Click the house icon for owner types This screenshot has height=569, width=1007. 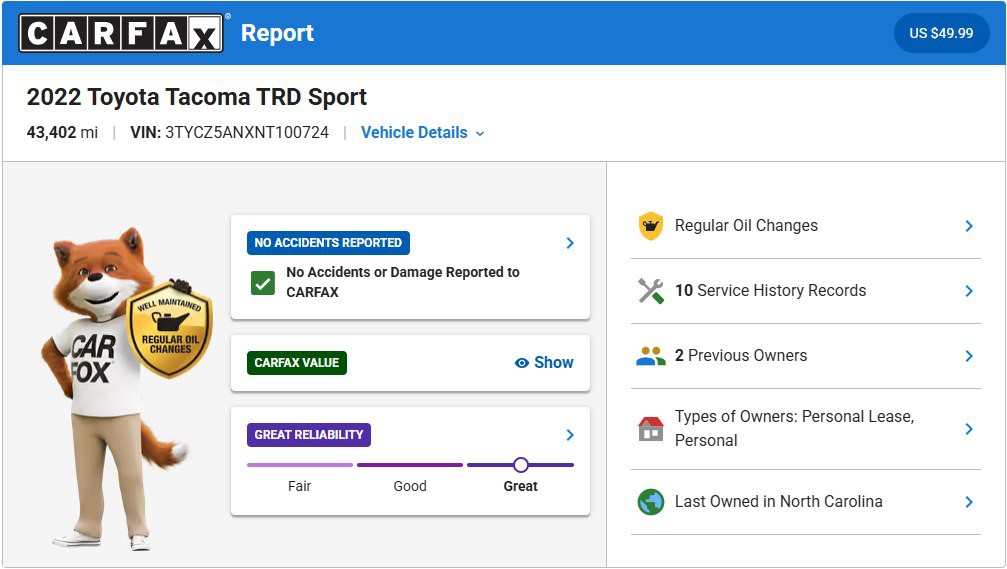(651, 428)
